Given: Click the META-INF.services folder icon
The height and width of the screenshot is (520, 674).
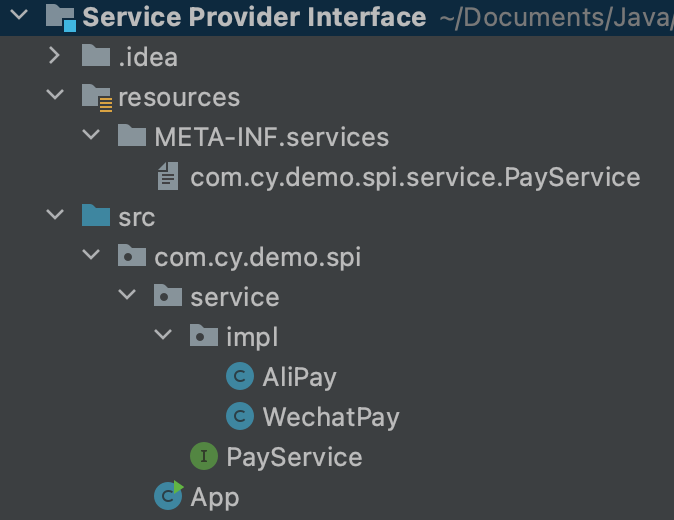Looking at the screenshot, I should pos(132,137).
